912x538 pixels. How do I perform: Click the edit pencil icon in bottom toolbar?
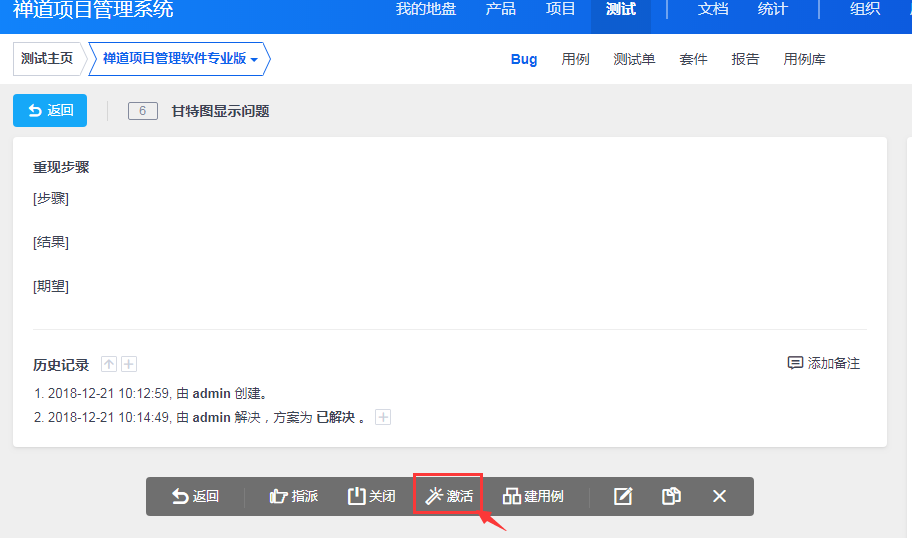pos(623,496)
